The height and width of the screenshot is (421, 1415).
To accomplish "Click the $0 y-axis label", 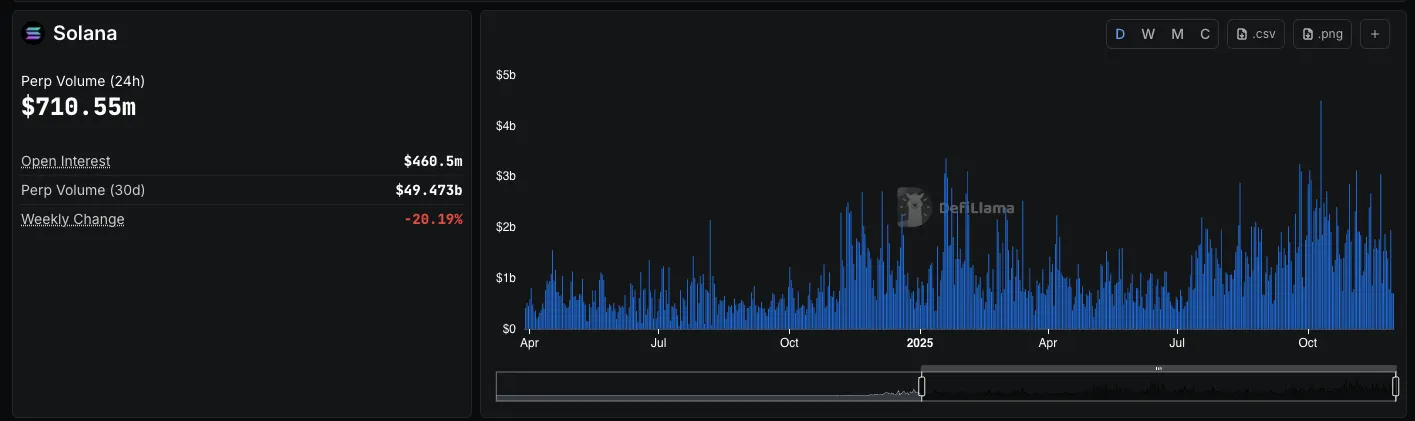I will click(509, 328).
